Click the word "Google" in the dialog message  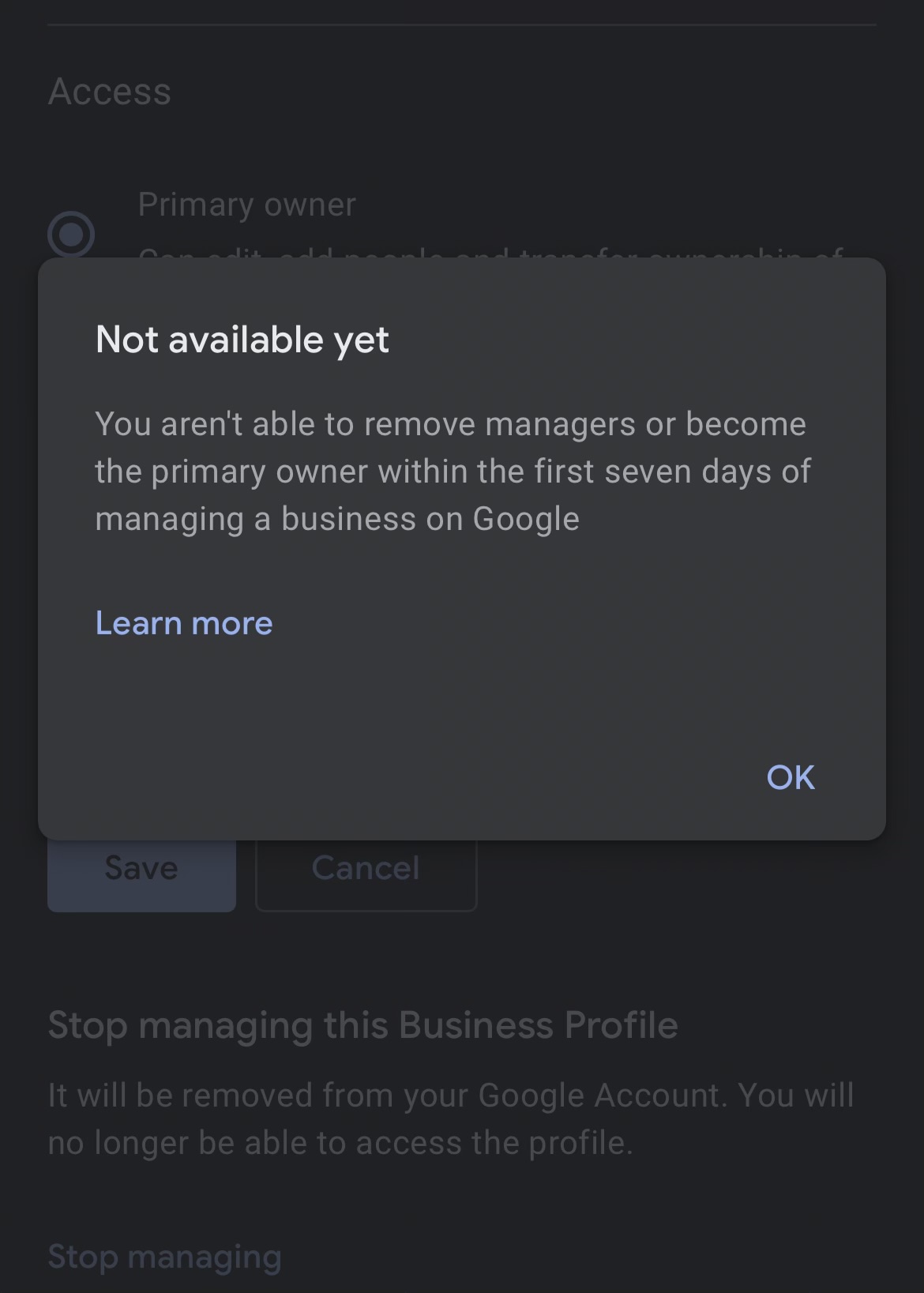[x=526, y=519]
